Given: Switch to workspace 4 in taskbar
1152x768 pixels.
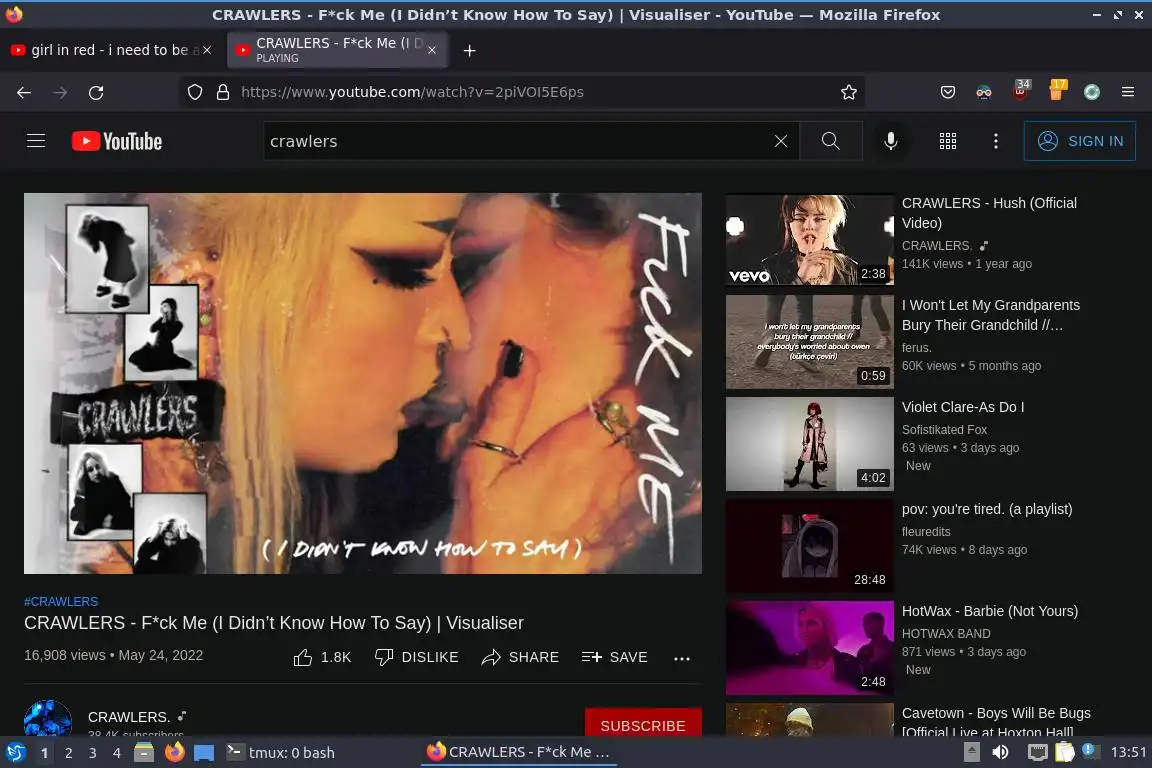Looking at the screenshot, I should point(116,753).
